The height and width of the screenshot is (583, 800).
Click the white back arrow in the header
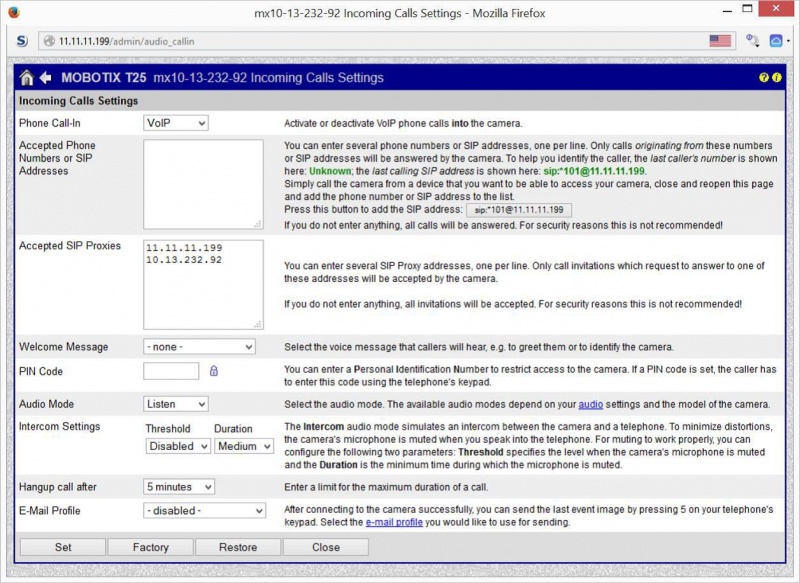coord(46,78)
